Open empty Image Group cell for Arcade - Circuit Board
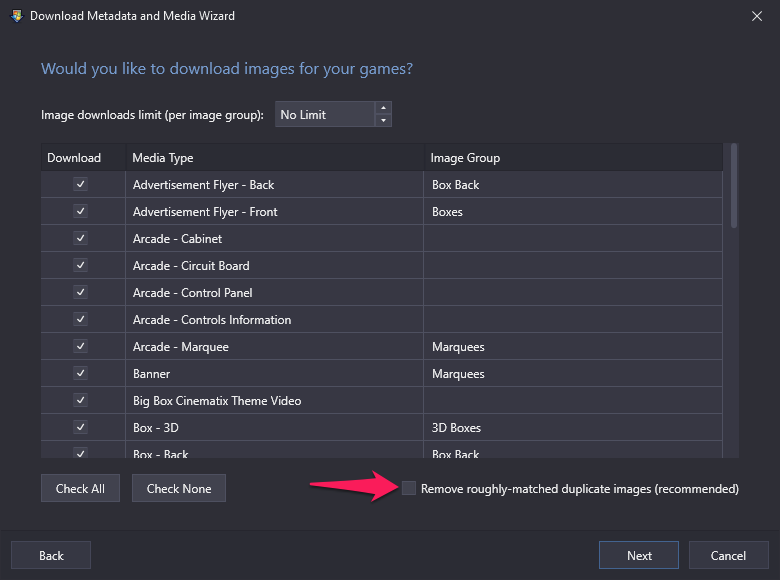 tap(573, 266)
